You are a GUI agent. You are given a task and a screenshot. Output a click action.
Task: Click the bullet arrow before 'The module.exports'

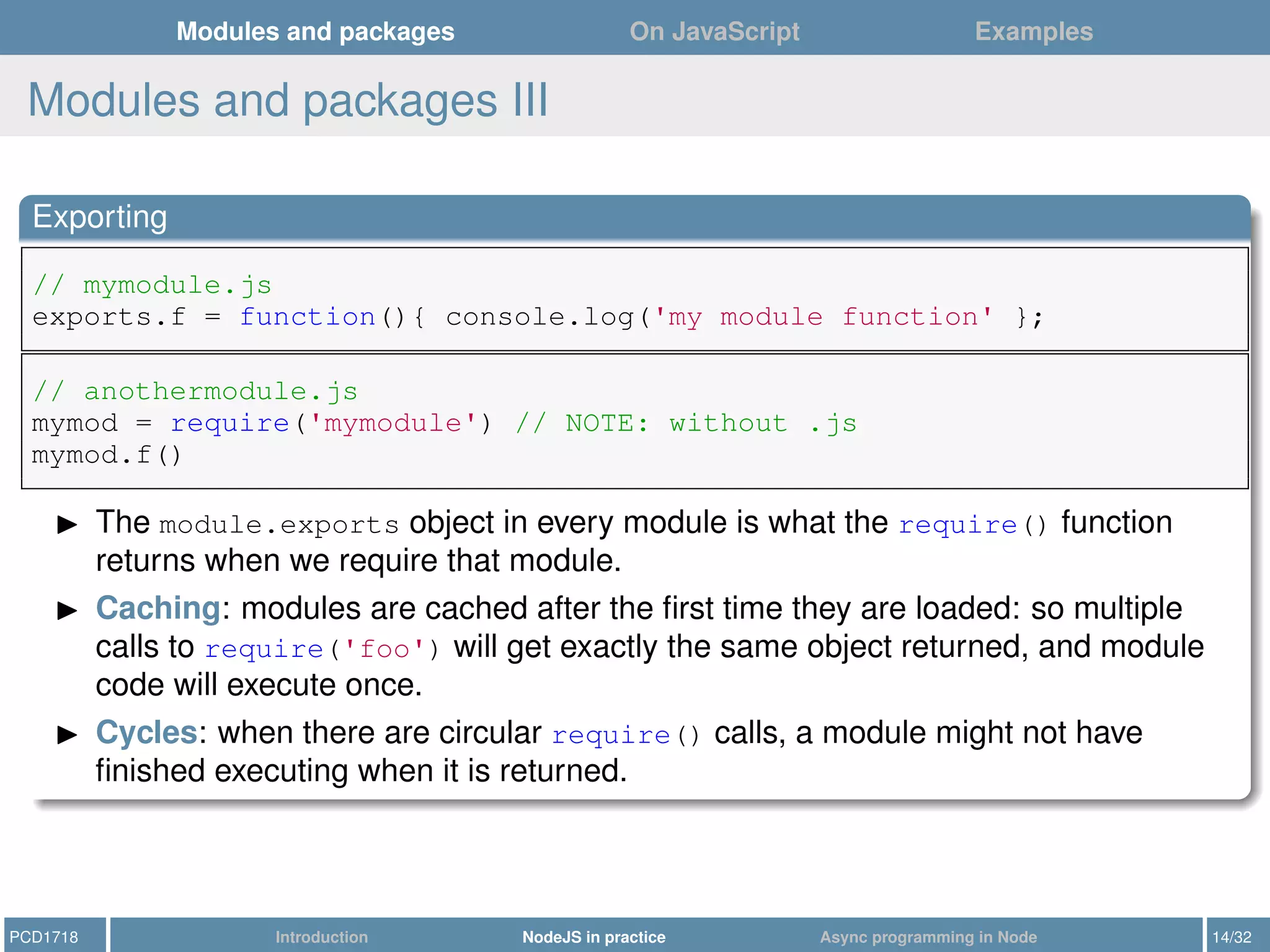67,525
